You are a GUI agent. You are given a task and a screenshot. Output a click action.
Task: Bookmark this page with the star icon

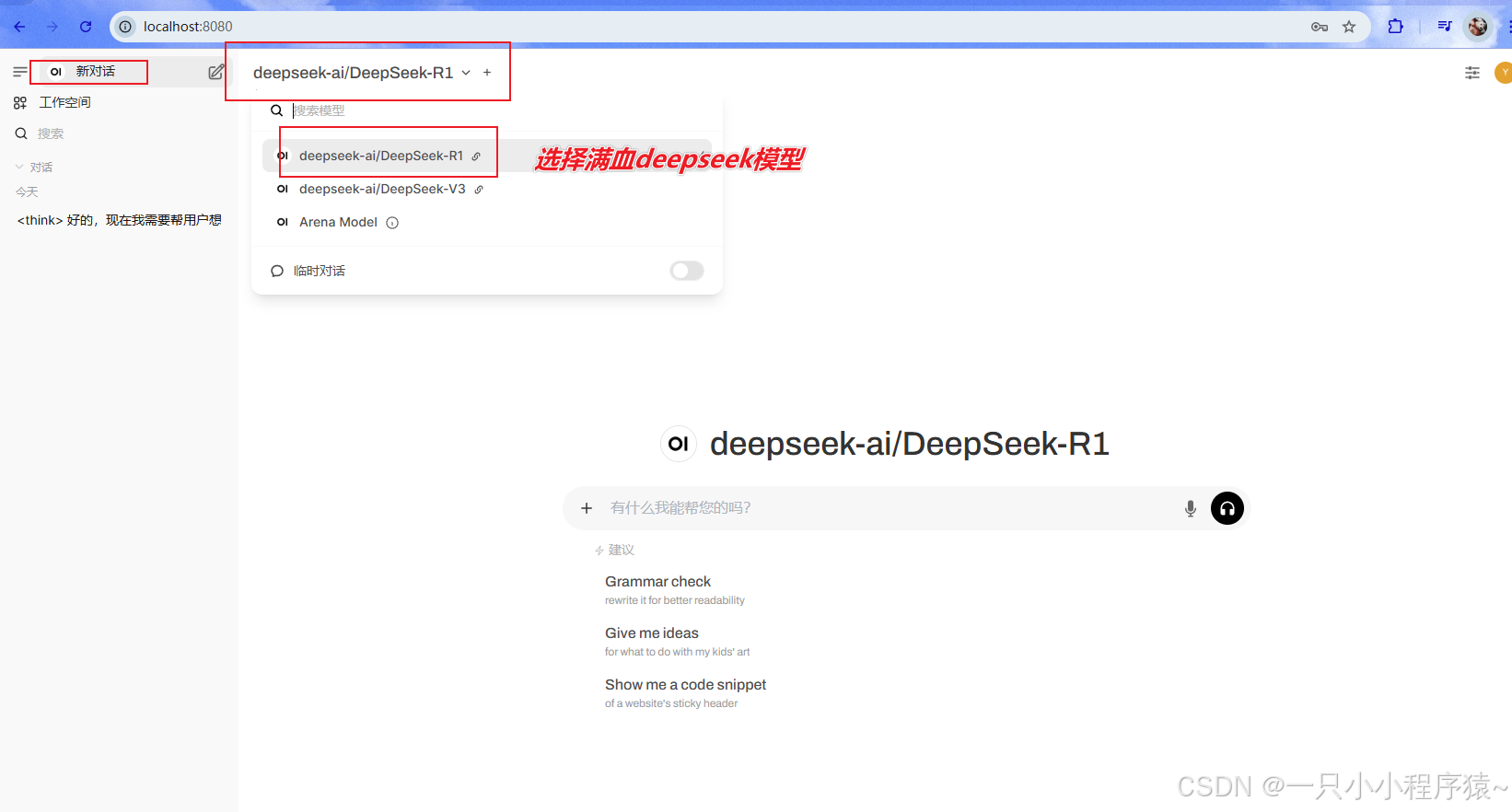pyautogui.click(x=1349, y=27)
